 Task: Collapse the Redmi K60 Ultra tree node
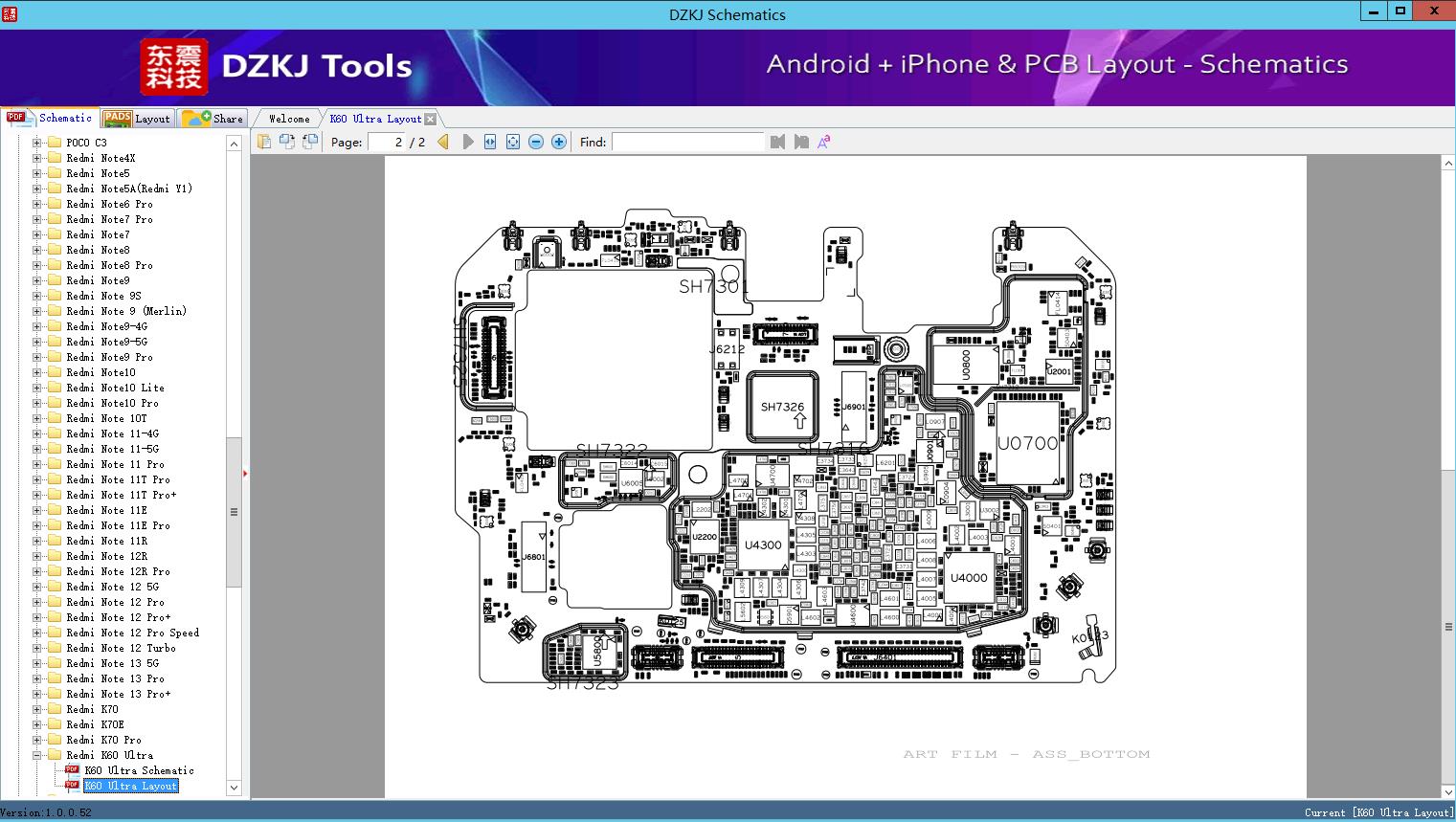click(37, 755)
